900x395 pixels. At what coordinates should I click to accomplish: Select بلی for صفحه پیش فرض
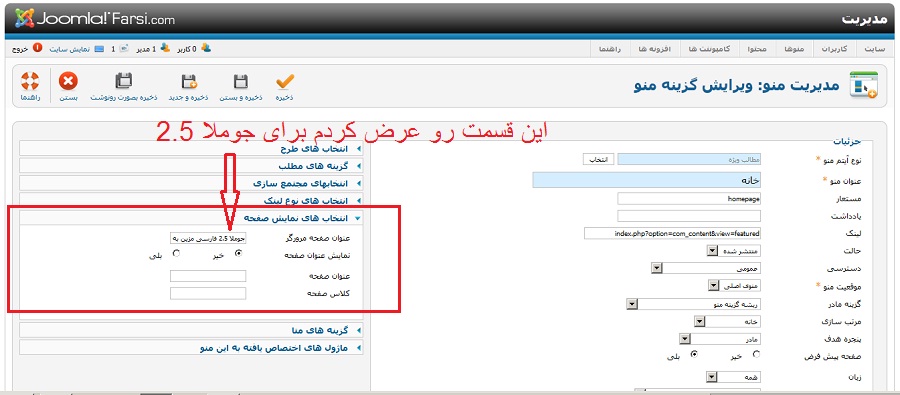[x=695, y=354]
